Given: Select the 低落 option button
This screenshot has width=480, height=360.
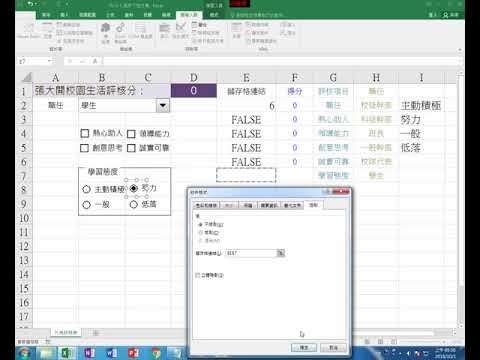Looking at the screenshot, I should click(x=134, y=204).
